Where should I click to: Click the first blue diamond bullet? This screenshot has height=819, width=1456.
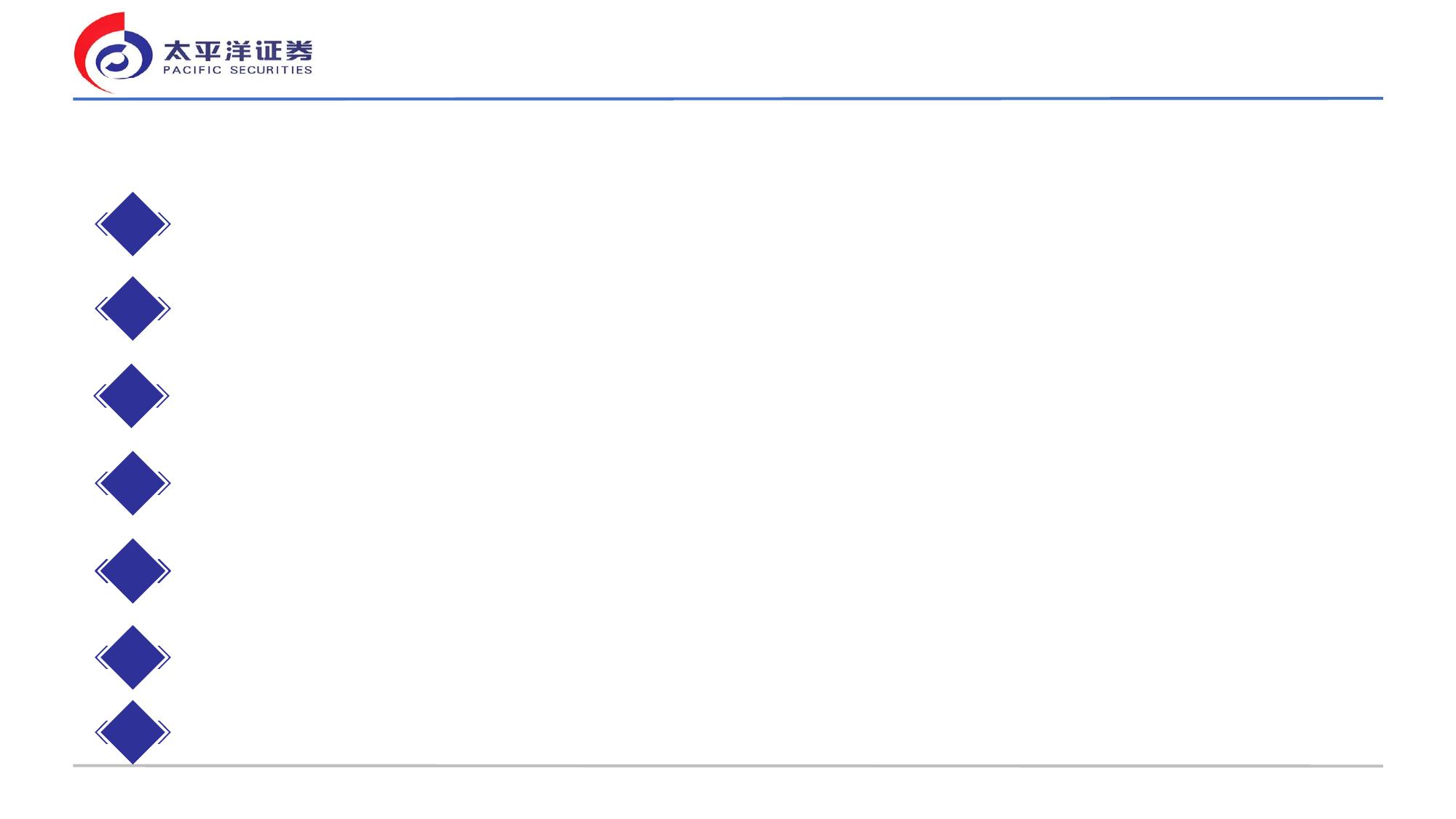132,224
